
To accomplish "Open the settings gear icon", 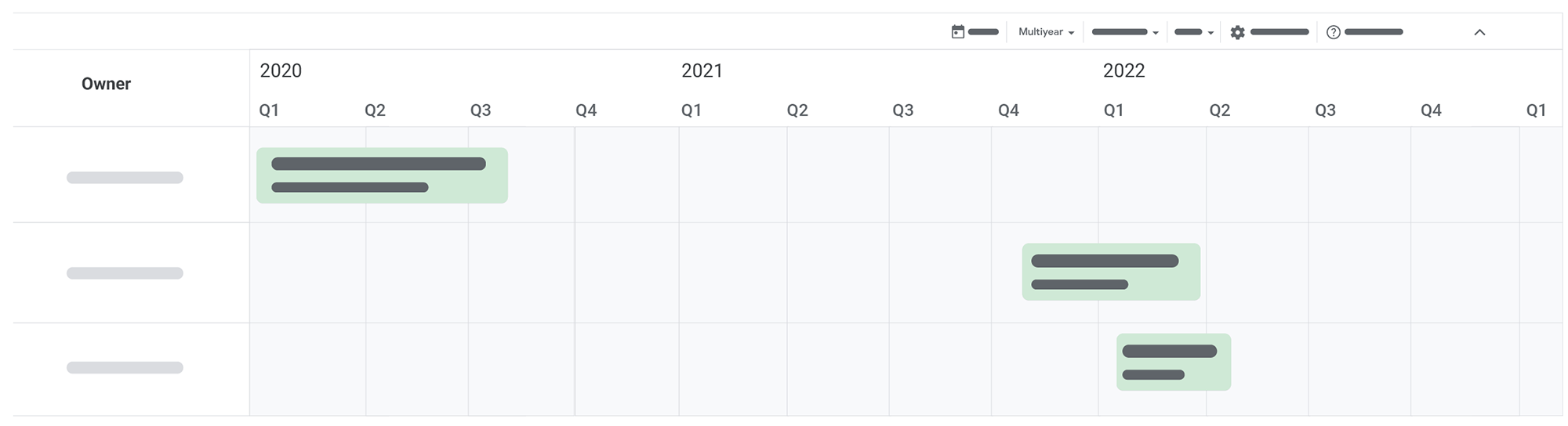I will pyautogui.click(x=1237, y=32).
